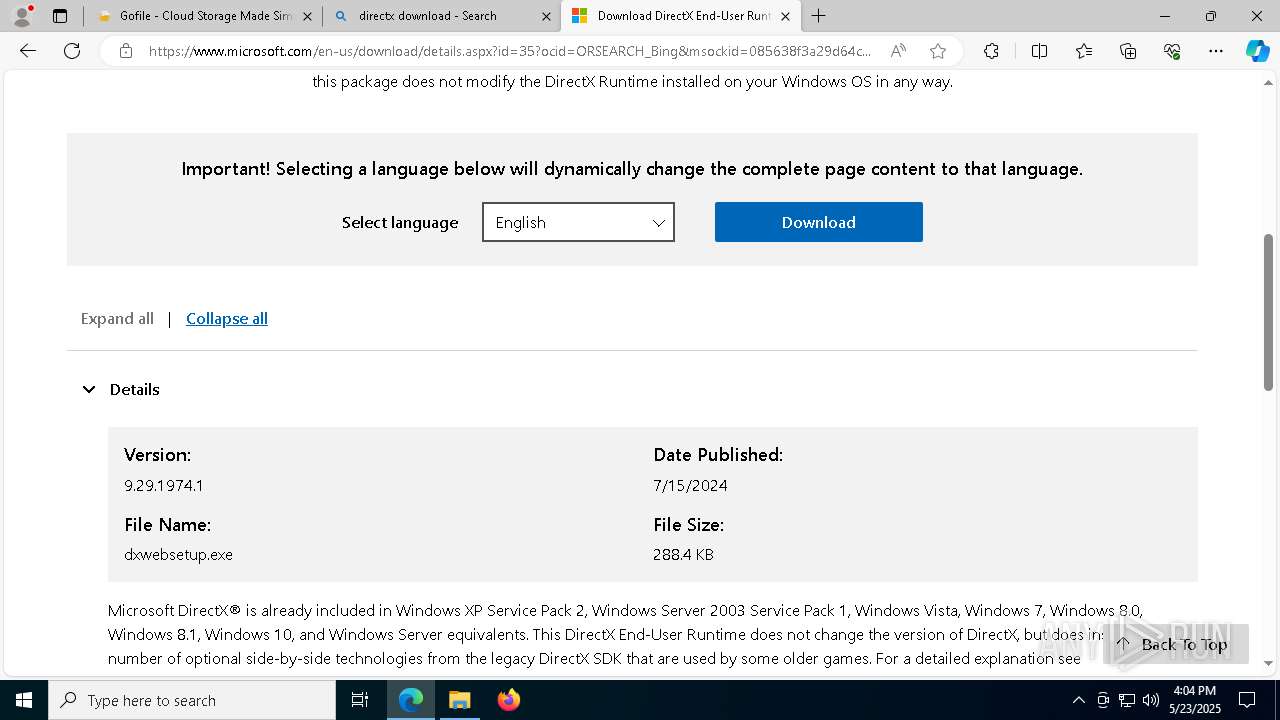Open browser Settings and more menu
Screen dimensions: 1280x720
[x=1215, y=51]
